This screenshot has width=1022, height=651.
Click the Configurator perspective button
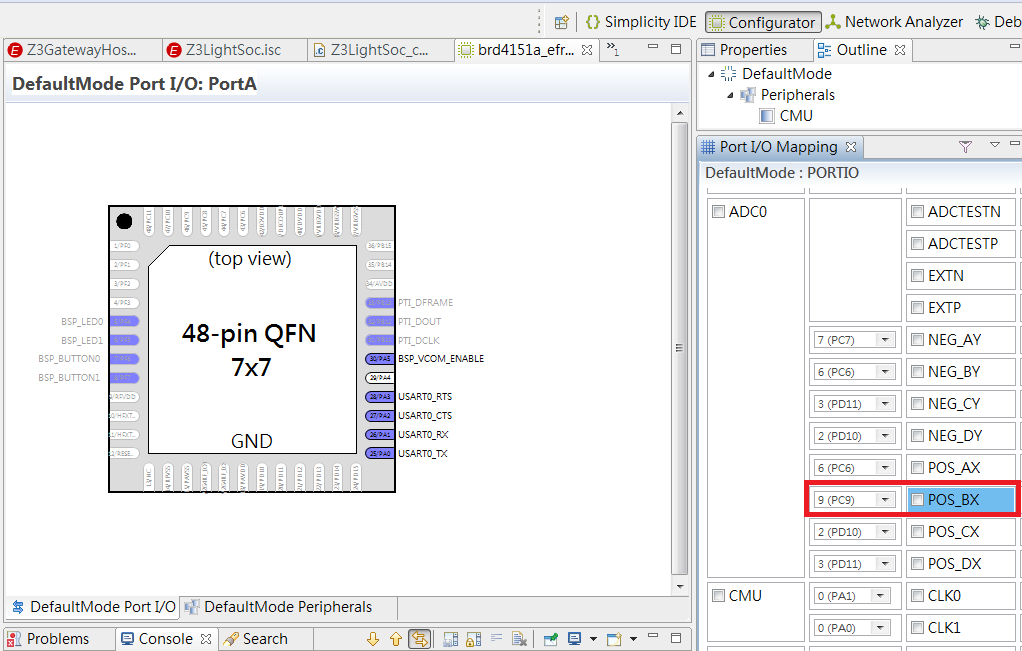[x=762, y=21]
